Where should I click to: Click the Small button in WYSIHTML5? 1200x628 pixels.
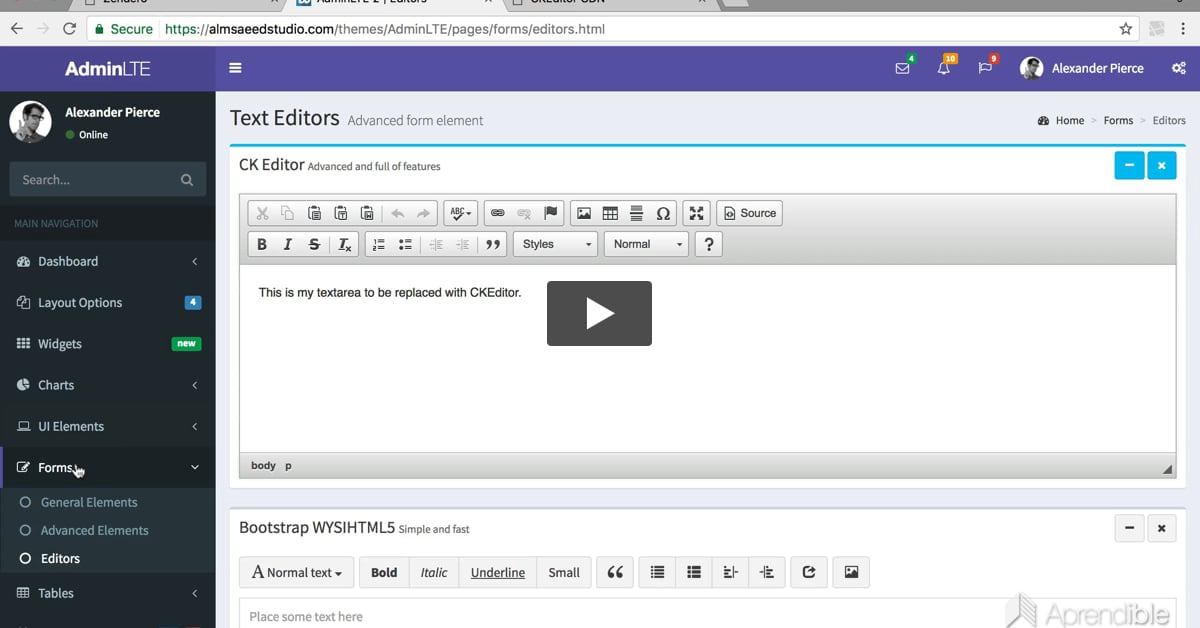[564, 572]
